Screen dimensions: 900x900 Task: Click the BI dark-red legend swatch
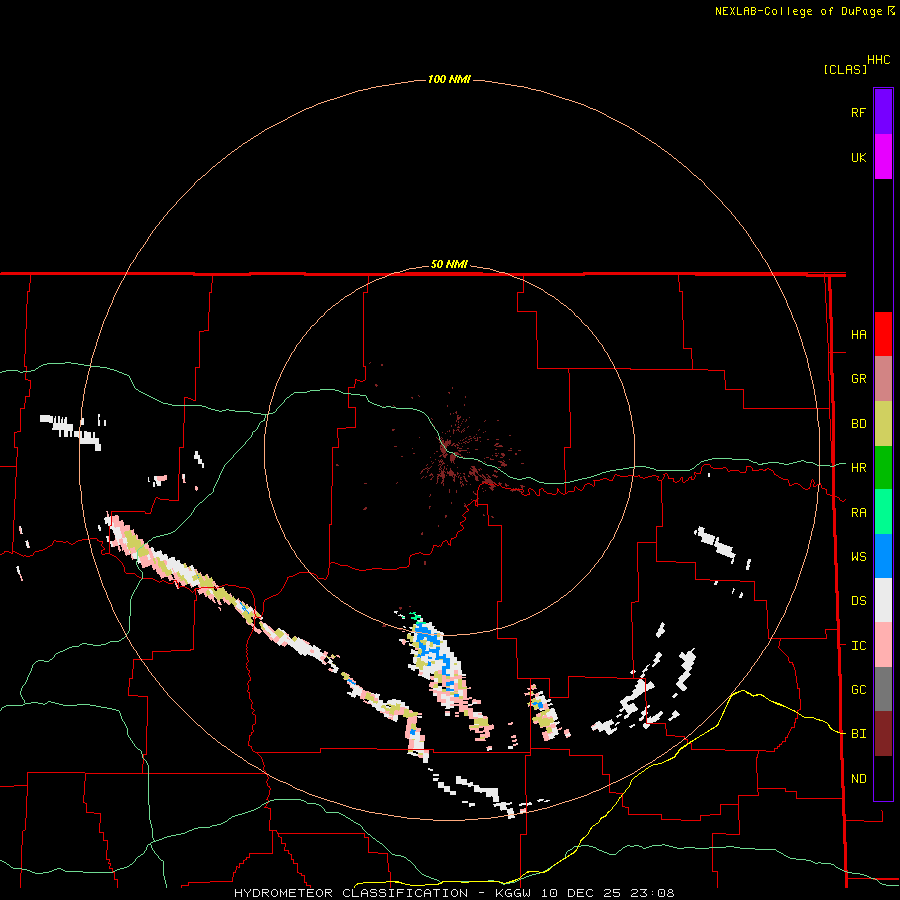[x=883, y=734]
